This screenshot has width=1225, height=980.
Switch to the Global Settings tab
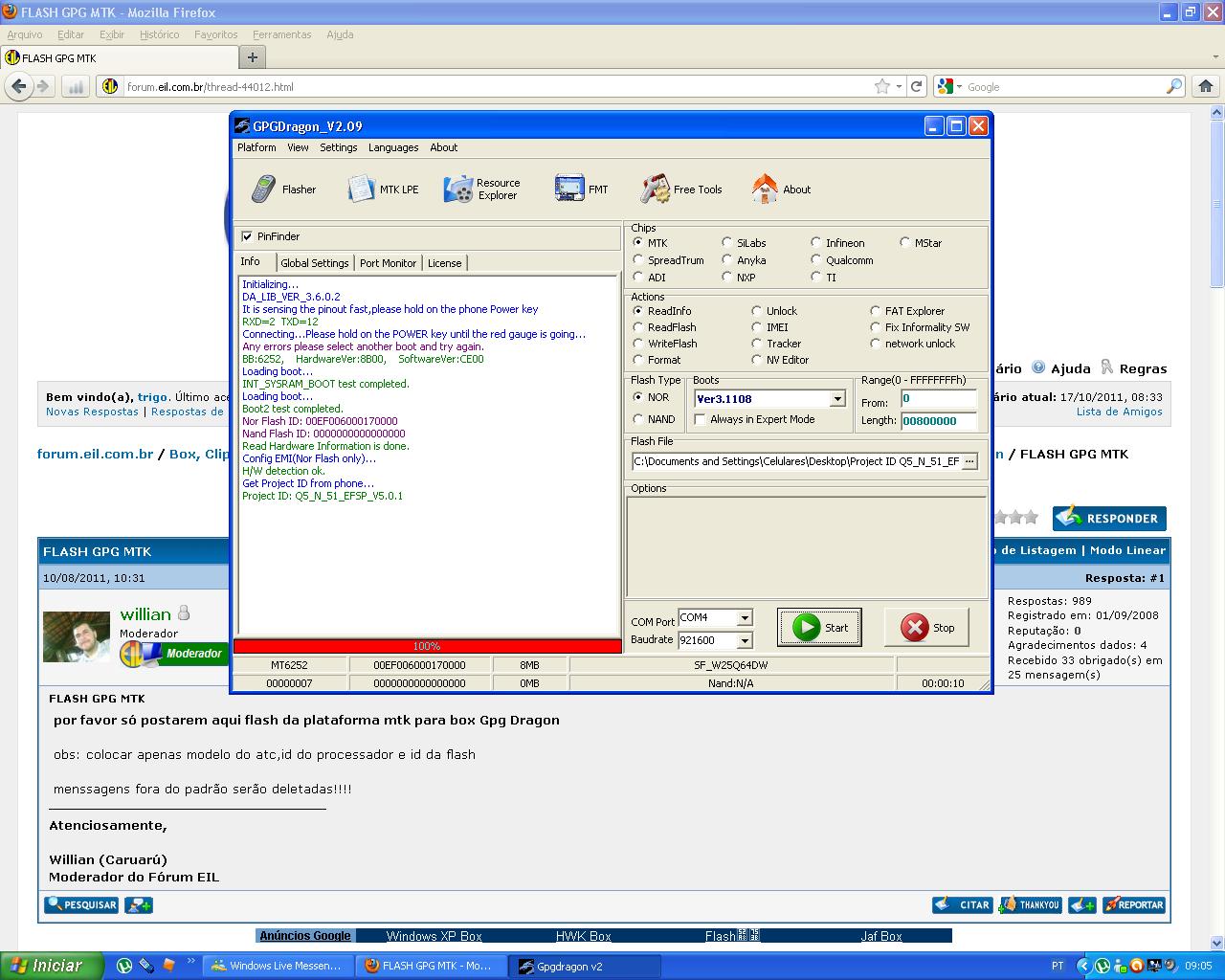tap(315, 263)
